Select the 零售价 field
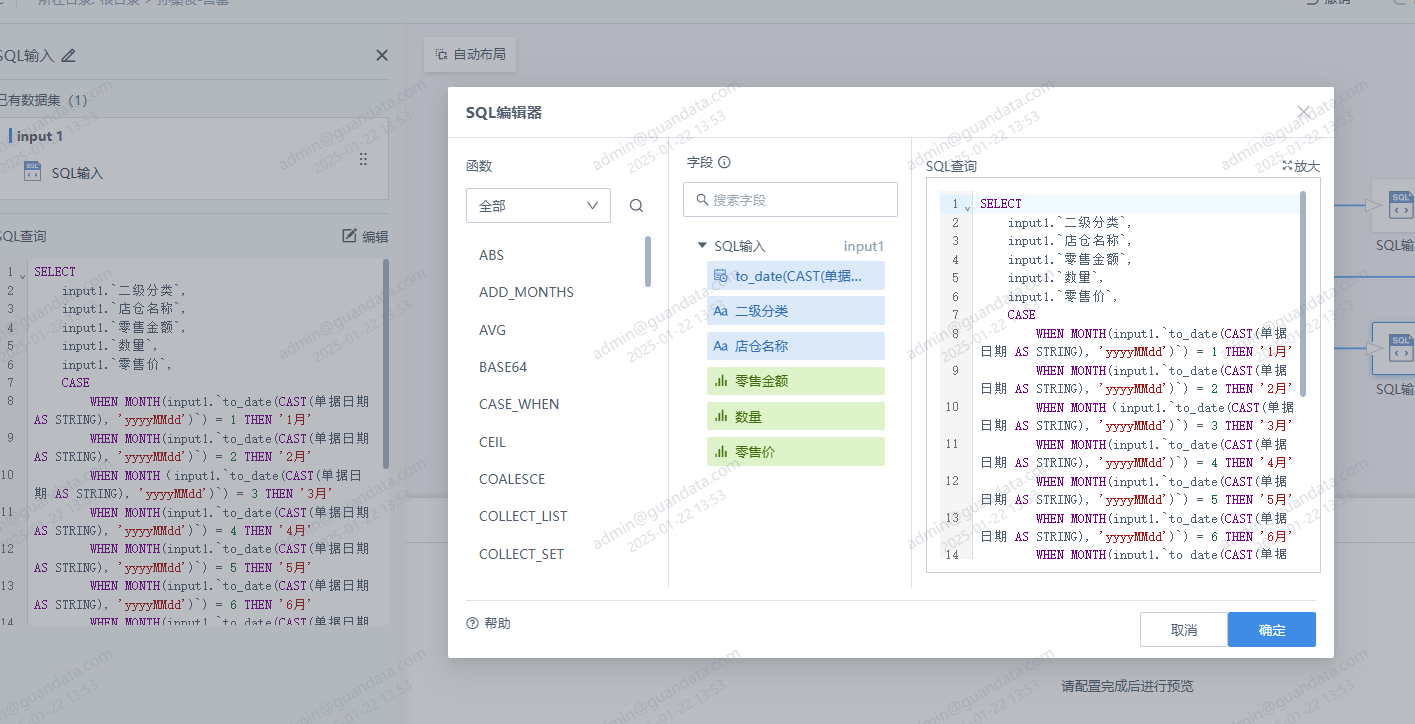The width and height of the screenshot is (1415, 724). 796,452
